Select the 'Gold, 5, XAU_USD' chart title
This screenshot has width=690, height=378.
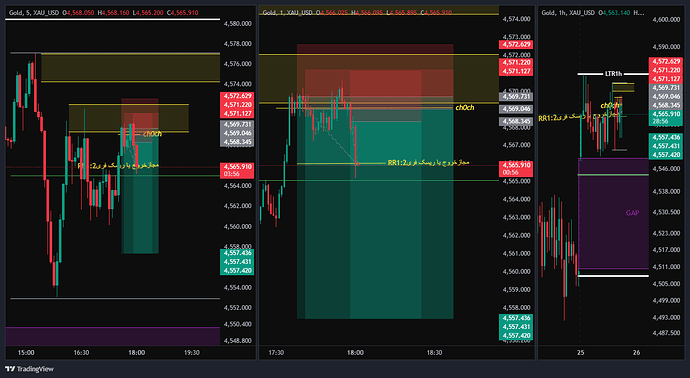click(x=34, y=13)
